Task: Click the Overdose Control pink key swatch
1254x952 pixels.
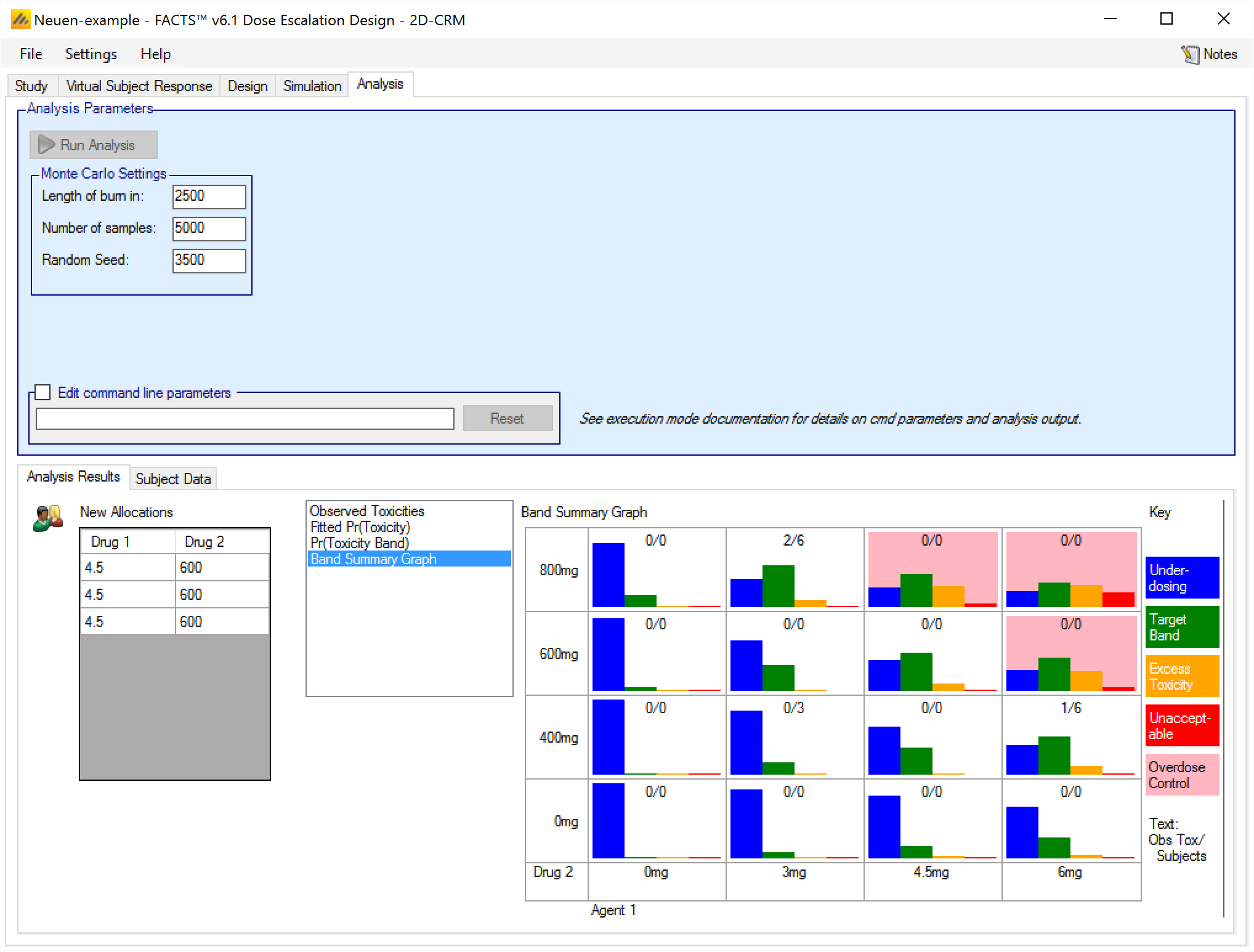Action: [x=1182, y=775]
